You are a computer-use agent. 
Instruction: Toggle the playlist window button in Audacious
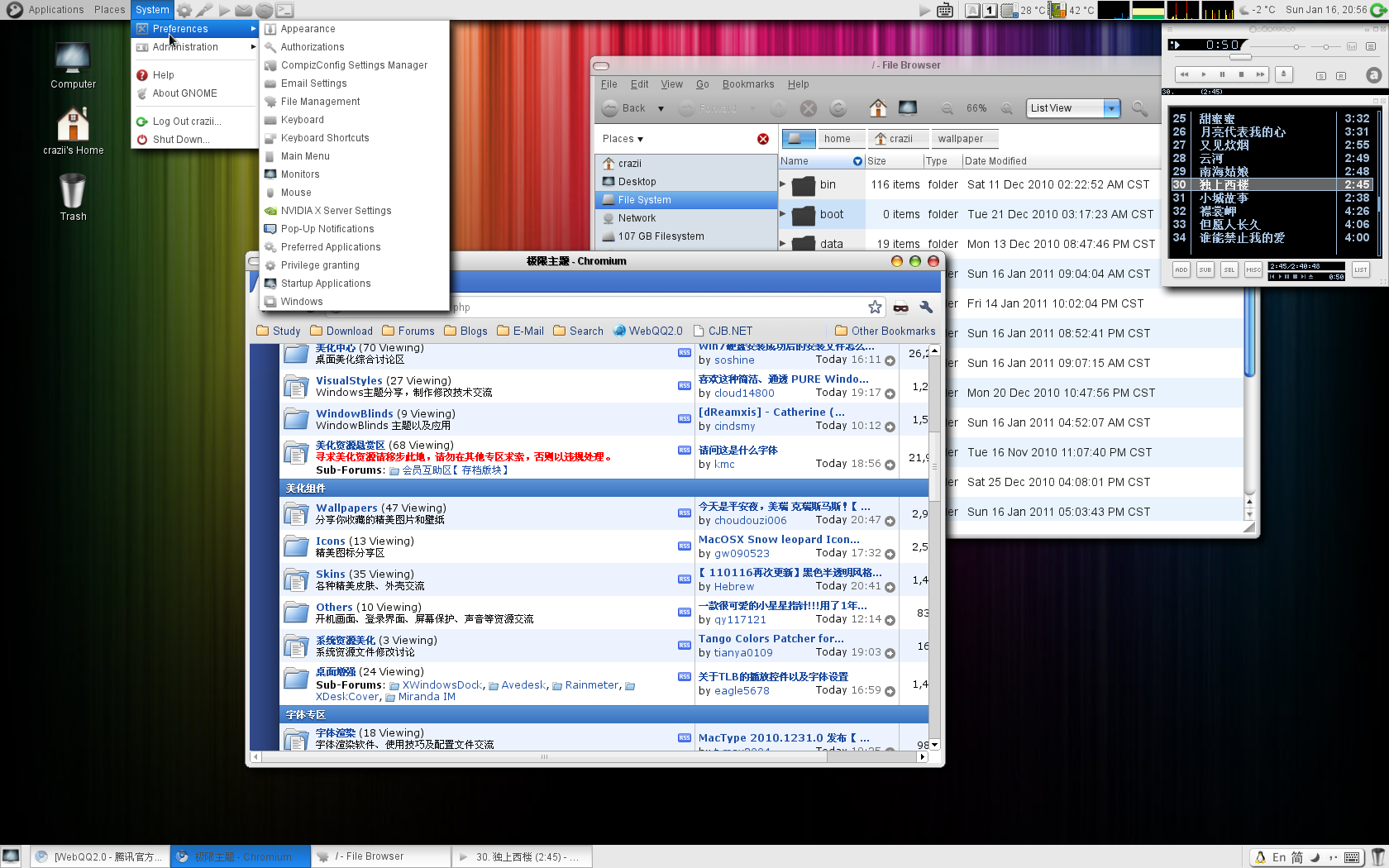point(1371,46)
